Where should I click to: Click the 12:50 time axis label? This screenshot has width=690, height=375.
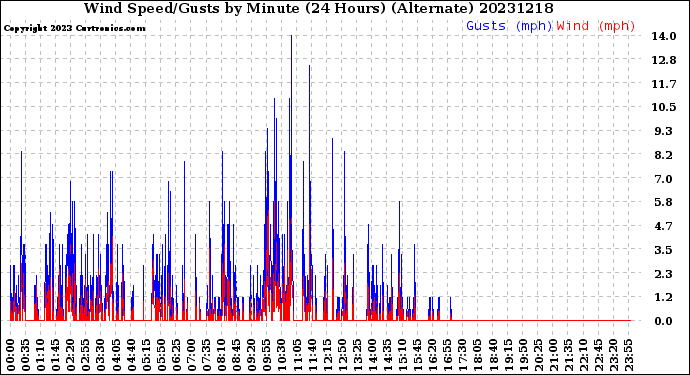pos(343,355)
